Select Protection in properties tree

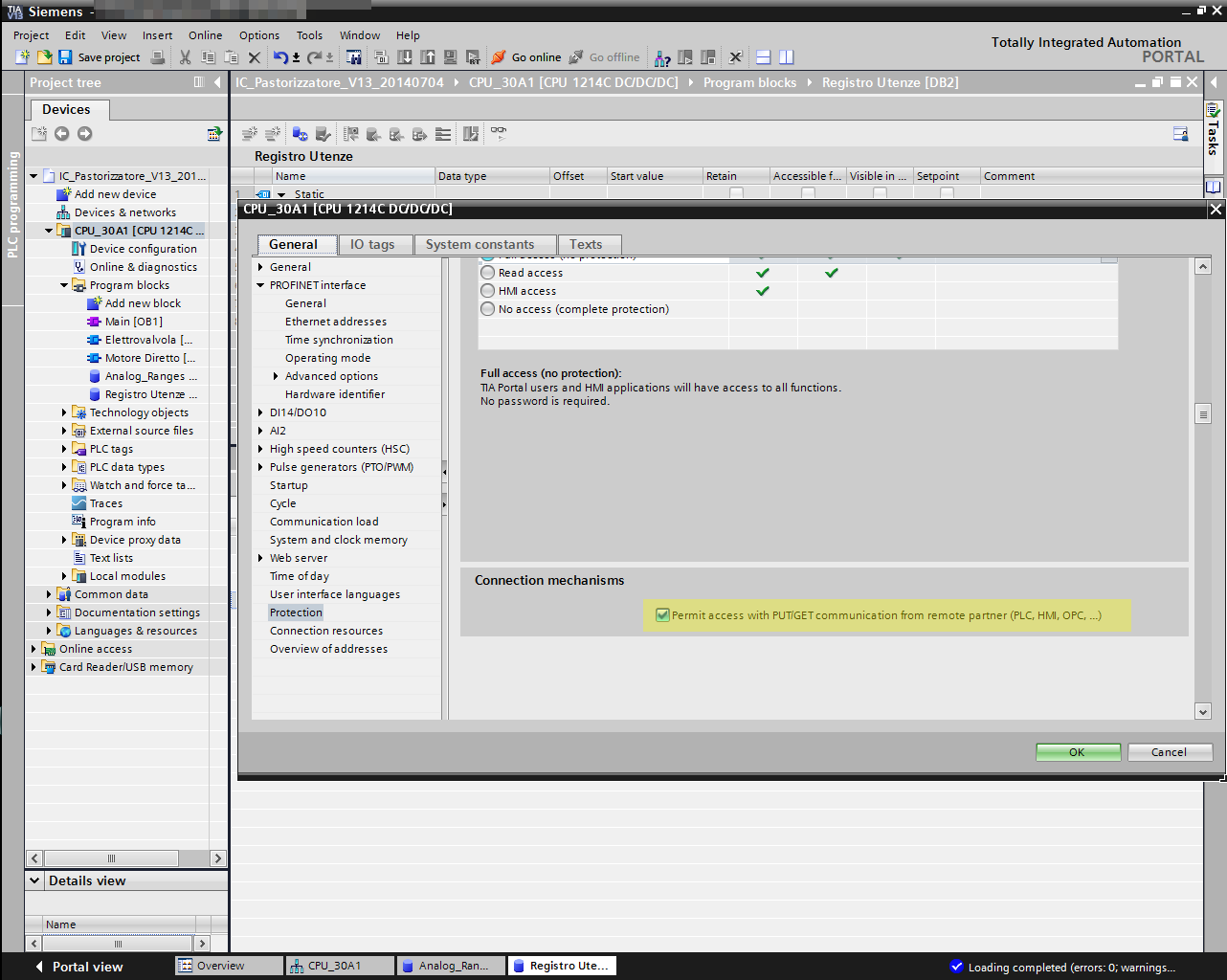296,612
